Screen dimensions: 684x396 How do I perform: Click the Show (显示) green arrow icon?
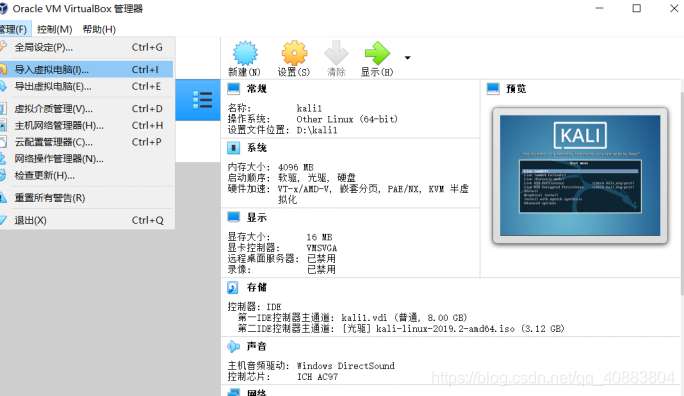coord(377,53)
